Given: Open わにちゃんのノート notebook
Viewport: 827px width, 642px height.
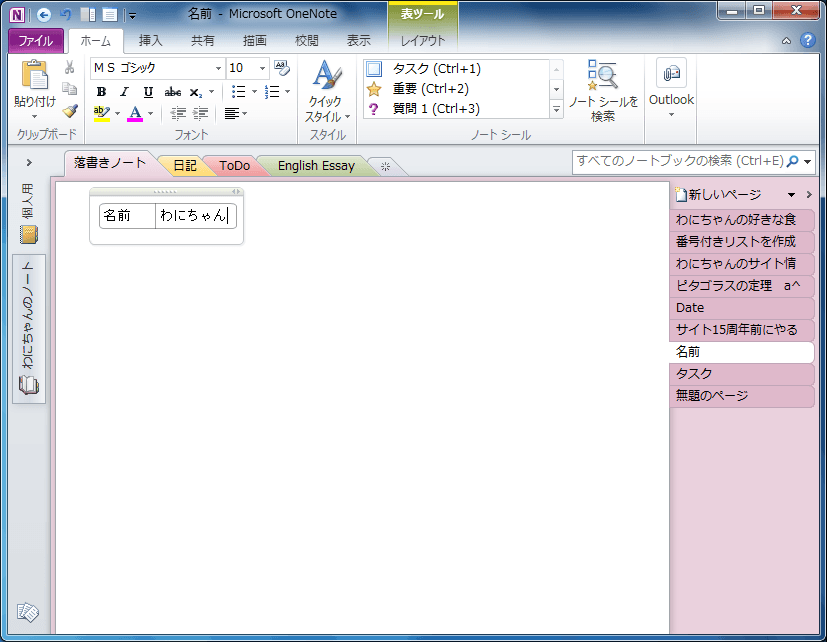Looking at the screenshot, I should pyautogui.click(x=28, y=329).
